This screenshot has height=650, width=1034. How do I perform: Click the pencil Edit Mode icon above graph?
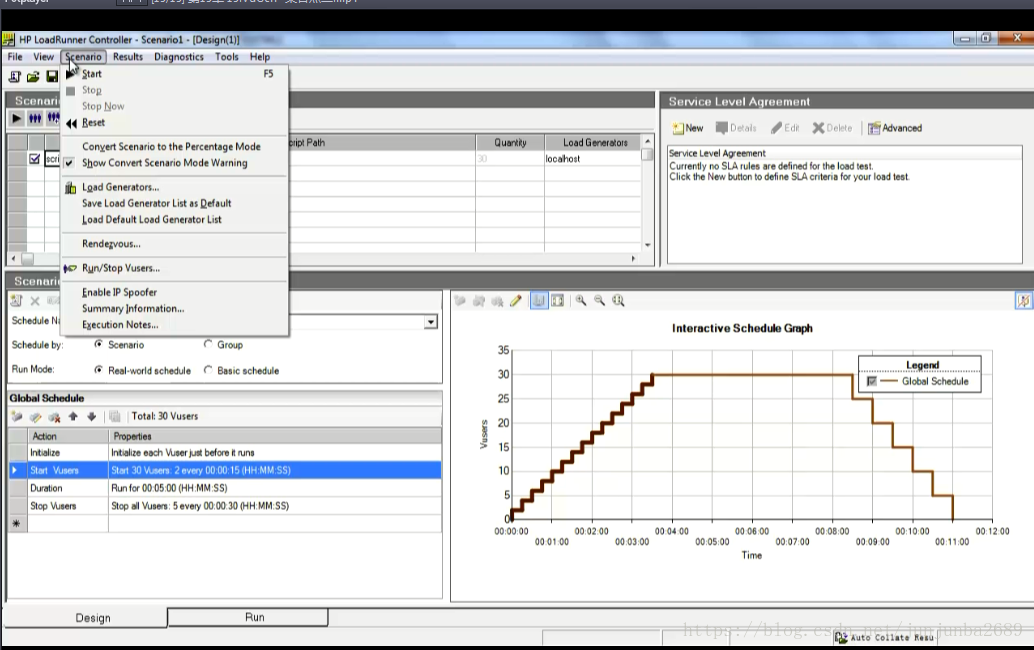[516, 301]
